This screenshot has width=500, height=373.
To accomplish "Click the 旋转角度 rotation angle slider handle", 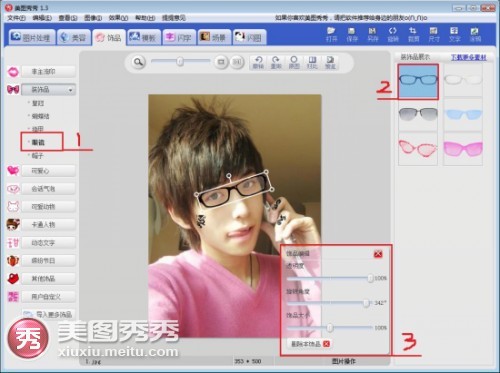I will [x=366, y=303].
